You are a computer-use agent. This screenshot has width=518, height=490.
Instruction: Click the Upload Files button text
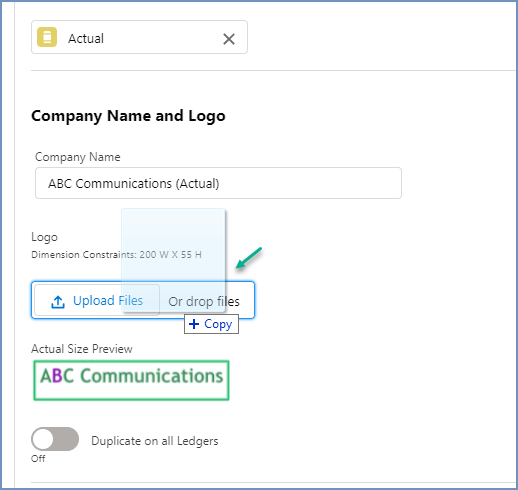(108, 301)
